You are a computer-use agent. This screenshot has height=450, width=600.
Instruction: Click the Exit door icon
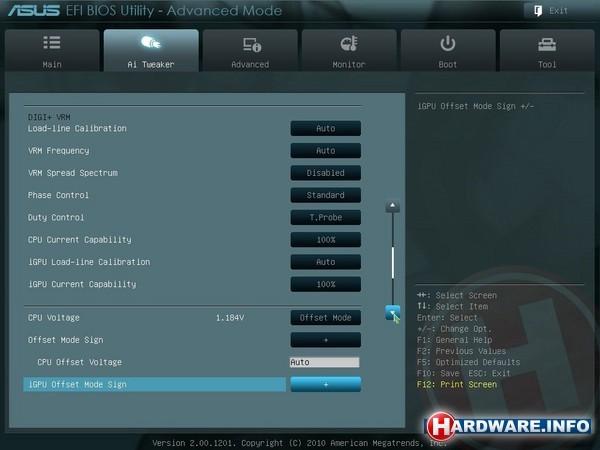(538, 11)
